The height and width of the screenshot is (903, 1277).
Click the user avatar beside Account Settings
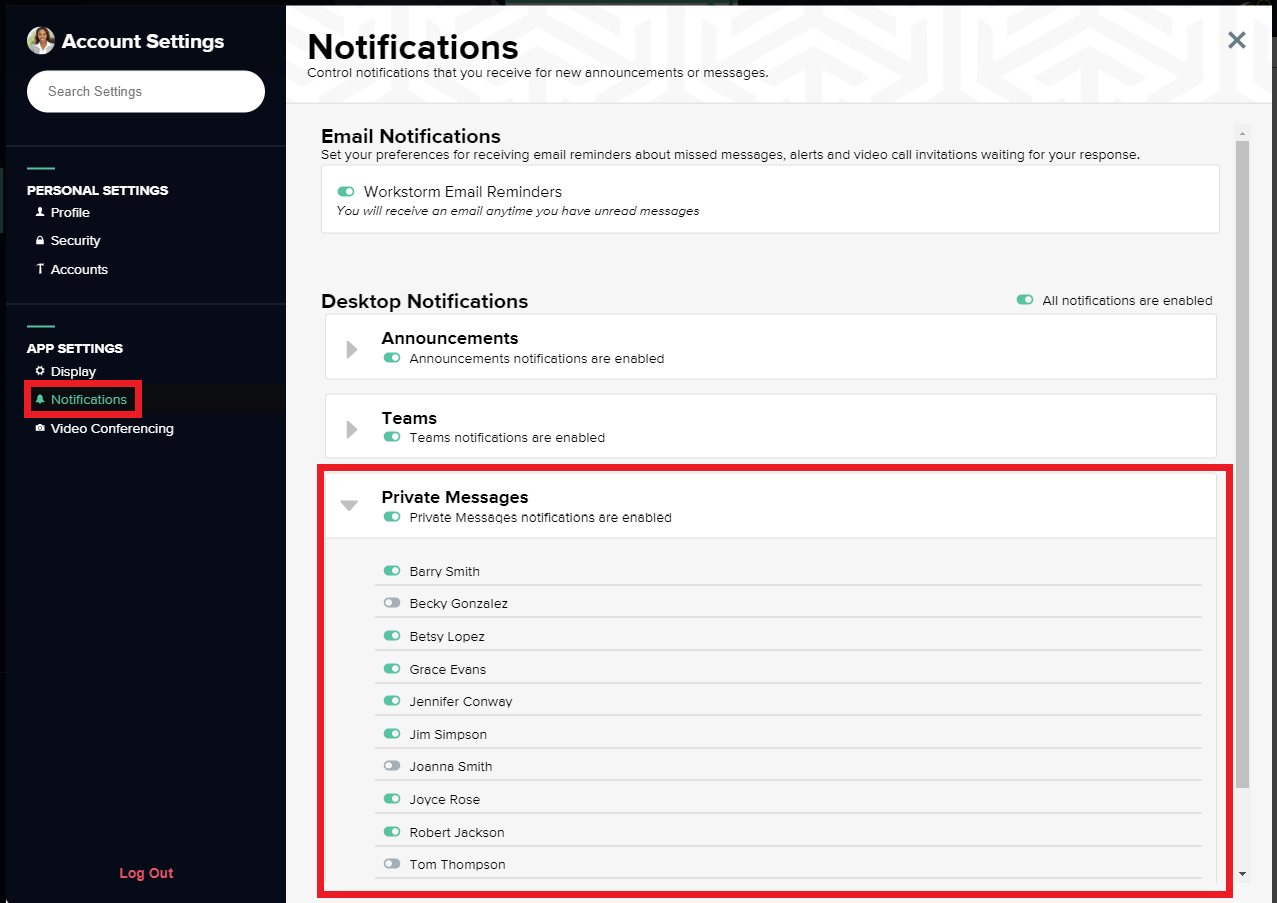pos(41,40)
